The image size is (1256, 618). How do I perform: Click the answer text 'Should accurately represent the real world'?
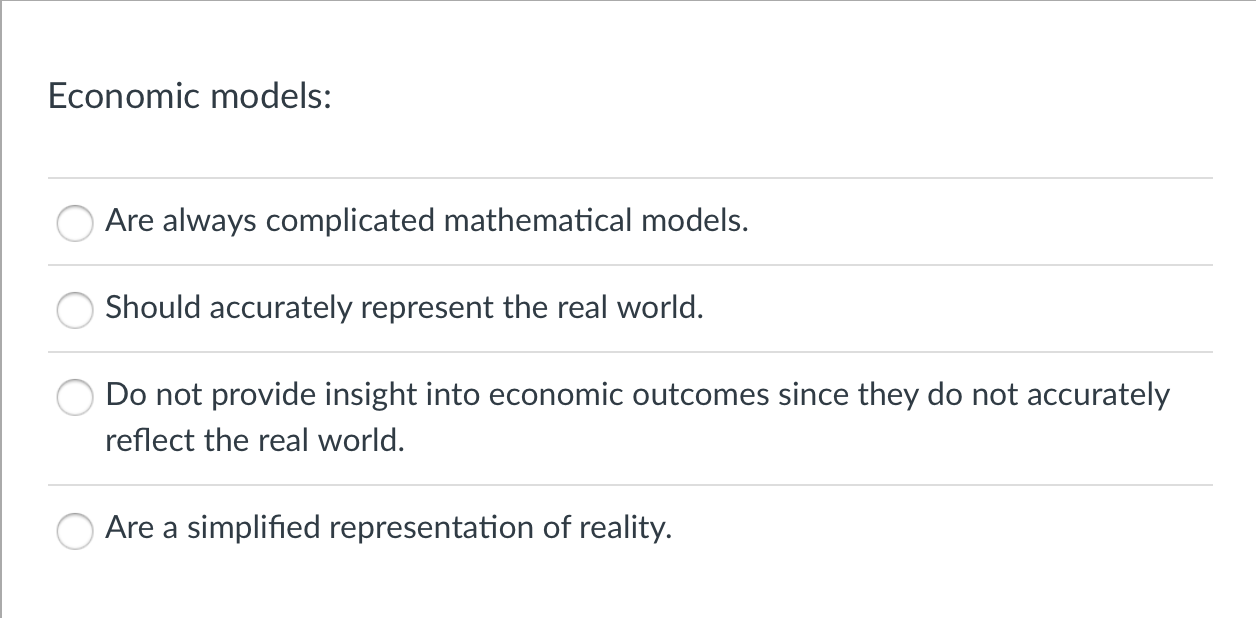pos(404,308)
